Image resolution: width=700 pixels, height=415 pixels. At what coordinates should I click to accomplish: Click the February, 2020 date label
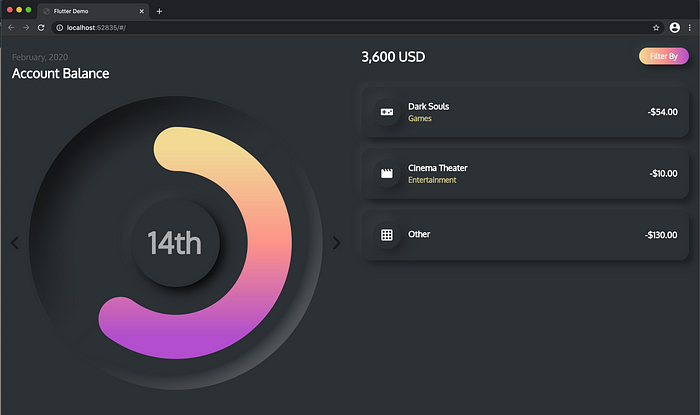point(40,57)
